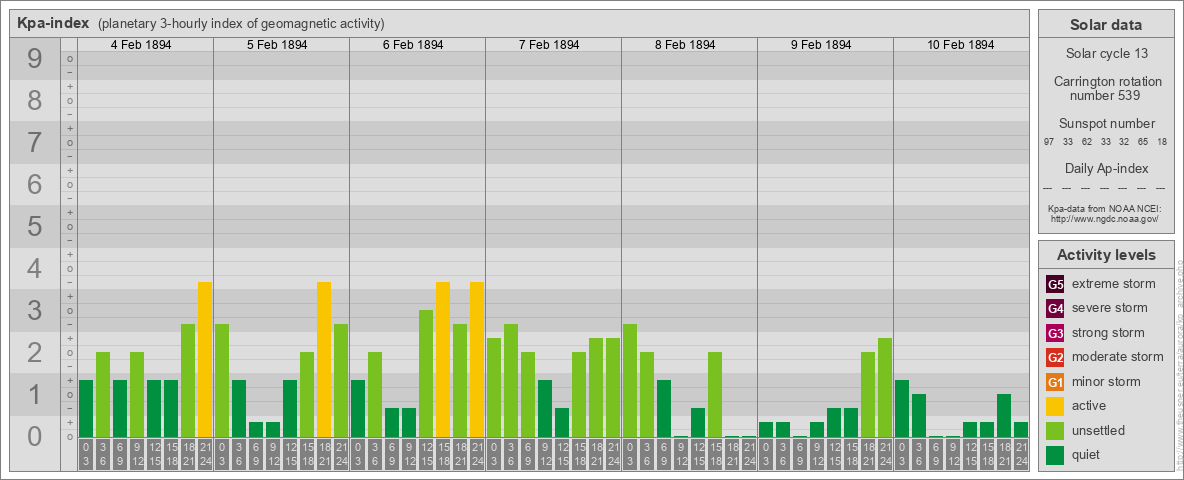Click the 0-3 bar on 8 Feb
The width and height of the screenshot is (1184, 480).
630,380
